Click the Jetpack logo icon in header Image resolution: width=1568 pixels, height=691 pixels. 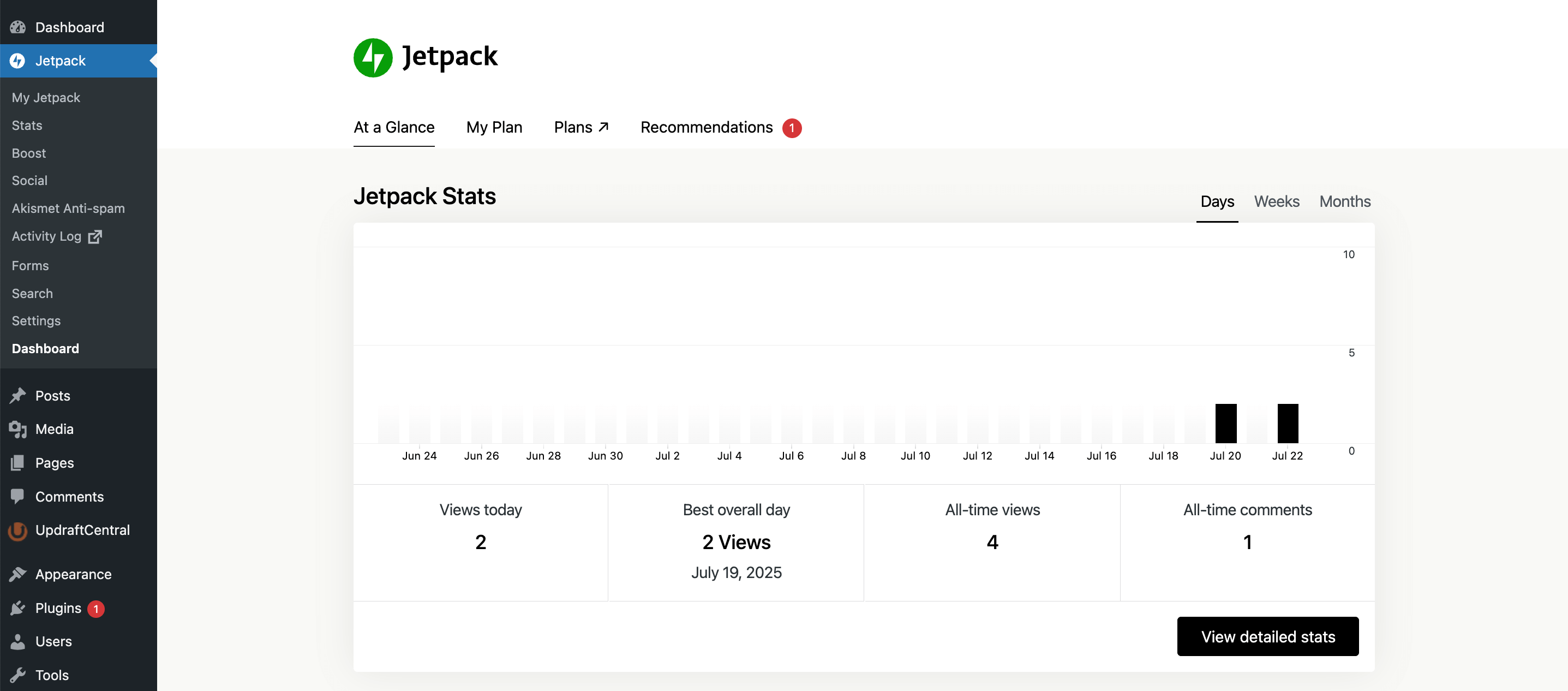[x=373, y=57]
